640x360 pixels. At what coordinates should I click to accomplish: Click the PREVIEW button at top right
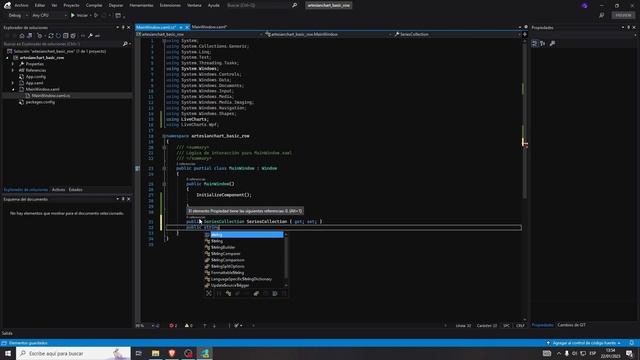(623, 15)
